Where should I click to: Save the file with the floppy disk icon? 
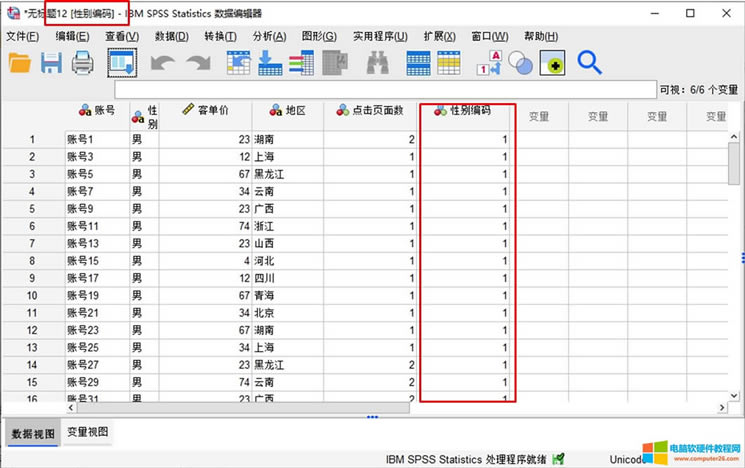pyautogui.click(x=51, y=63)
